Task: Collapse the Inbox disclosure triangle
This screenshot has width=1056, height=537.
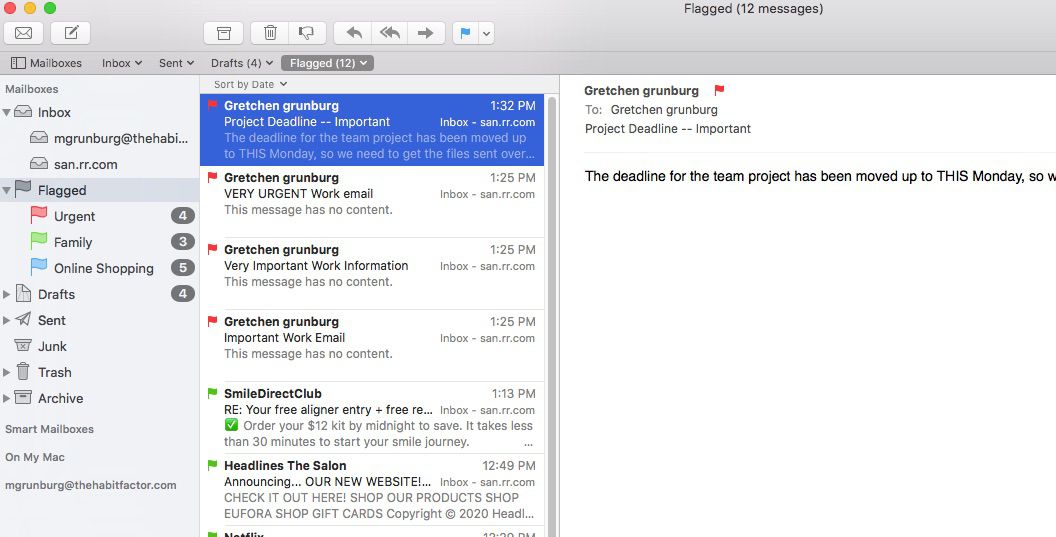Action: point(7,112)
